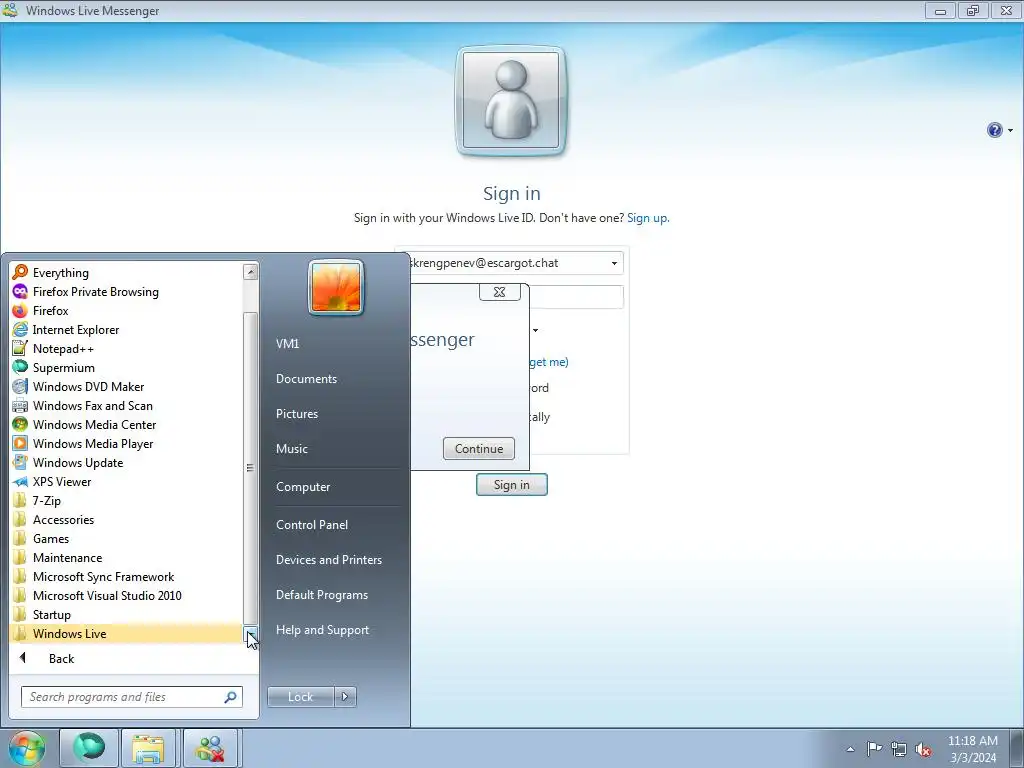This screenshot has height=768, width=1024.
Task: Open the Windows Live ID email dropdown
Action: click(x=614, y=263)
